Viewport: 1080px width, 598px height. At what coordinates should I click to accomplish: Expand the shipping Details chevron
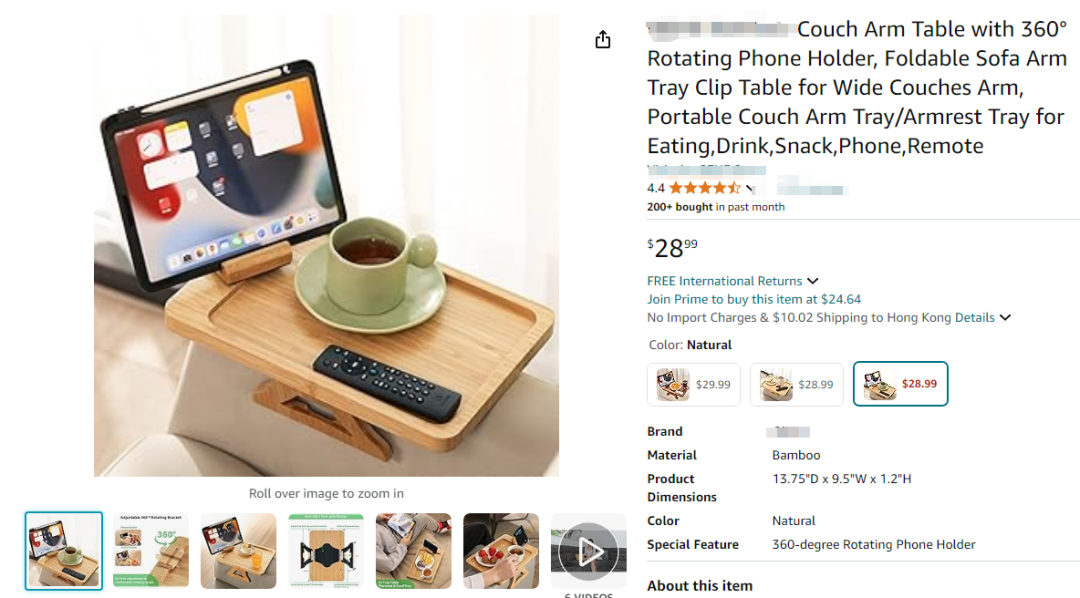pyautogui.click(x=1006, y=318)
